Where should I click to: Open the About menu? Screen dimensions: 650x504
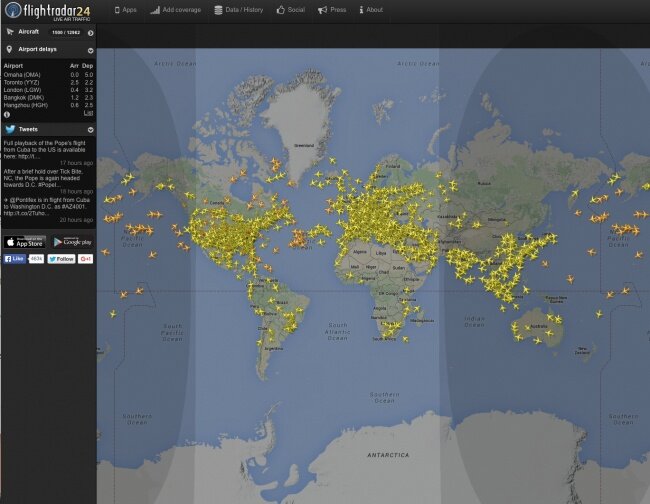point(371,10)
